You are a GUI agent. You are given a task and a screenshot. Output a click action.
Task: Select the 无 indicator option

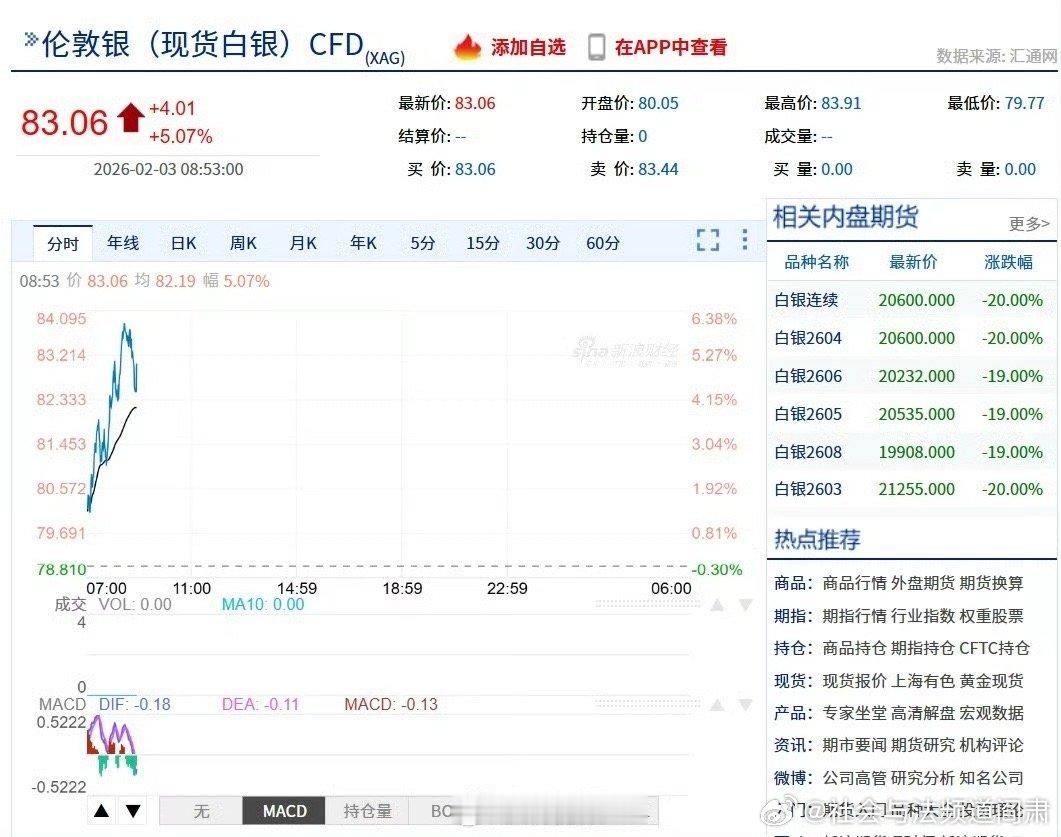tap(201, 811)
